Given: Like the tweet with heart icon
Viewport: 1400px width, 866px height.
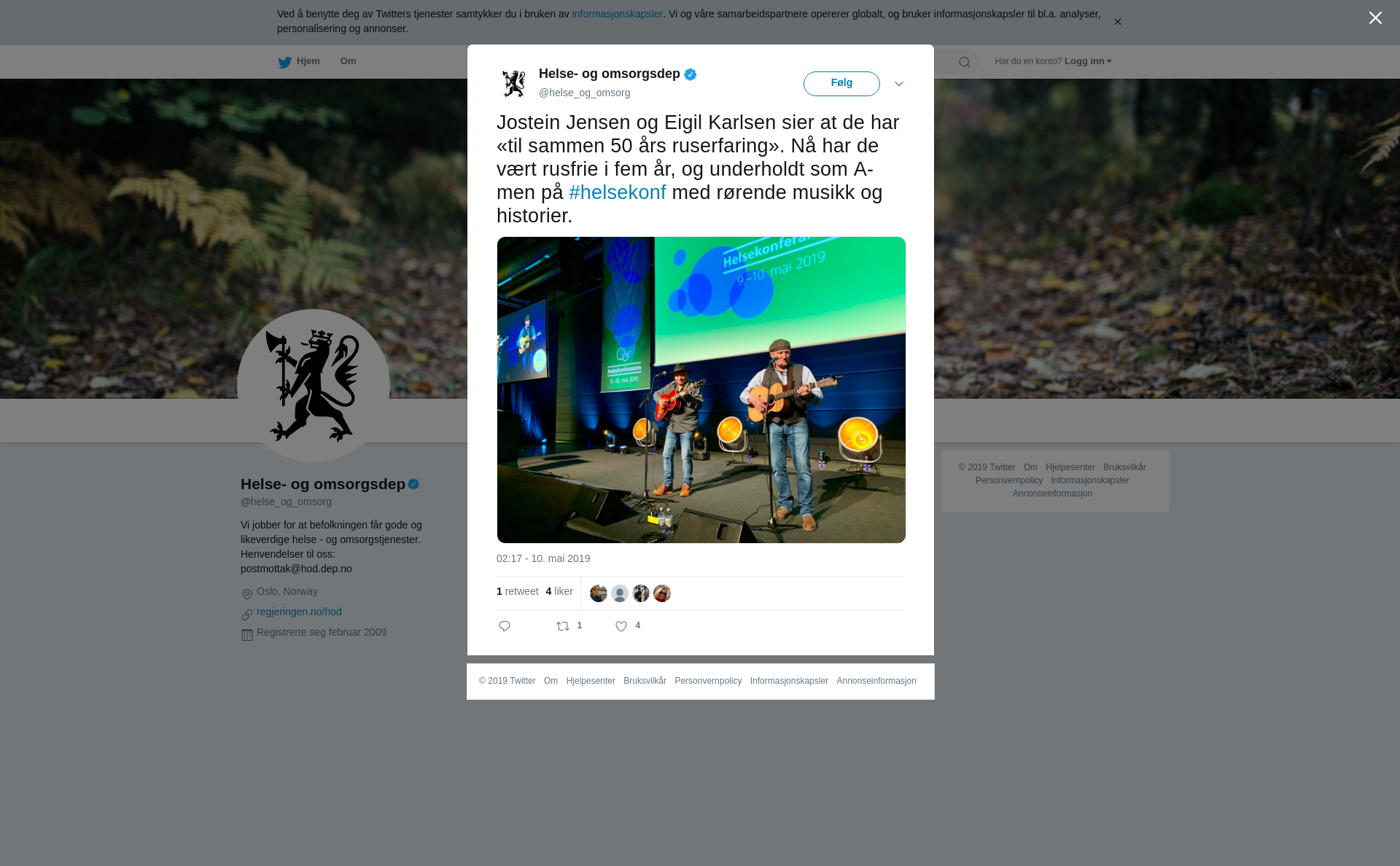Looking at the screenshot, I should pyautogui.click(x=621, y=626).
